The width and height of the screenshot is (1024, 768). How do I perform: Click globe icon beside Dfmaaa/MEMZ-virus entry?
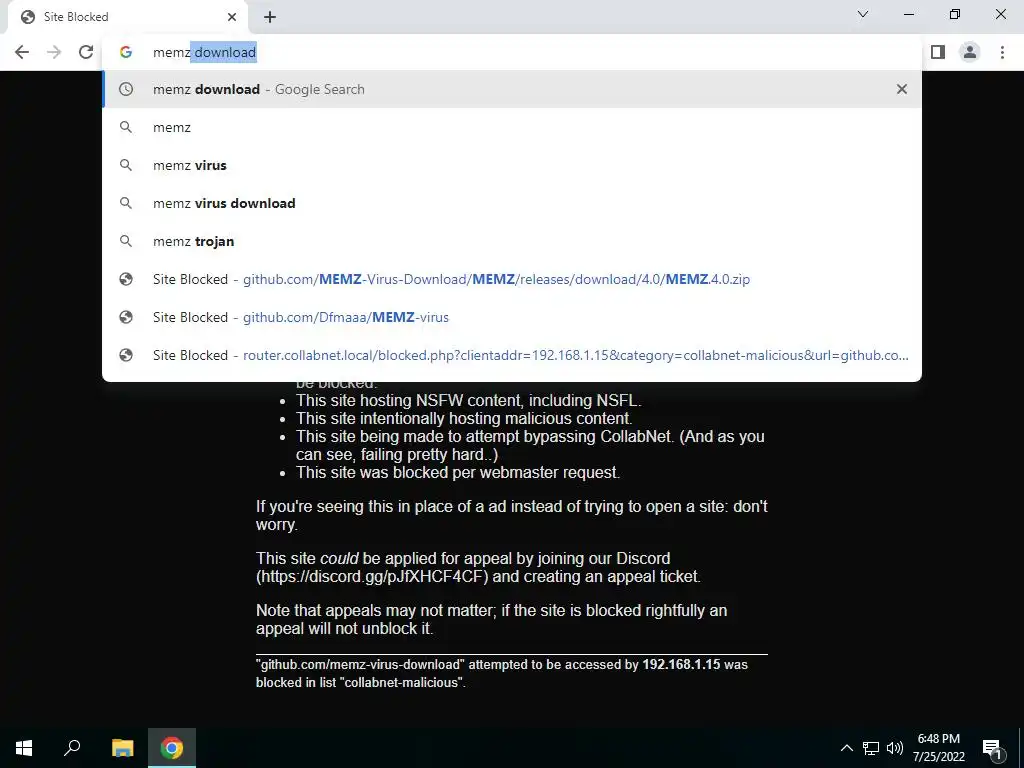click(x=126, y=317)
